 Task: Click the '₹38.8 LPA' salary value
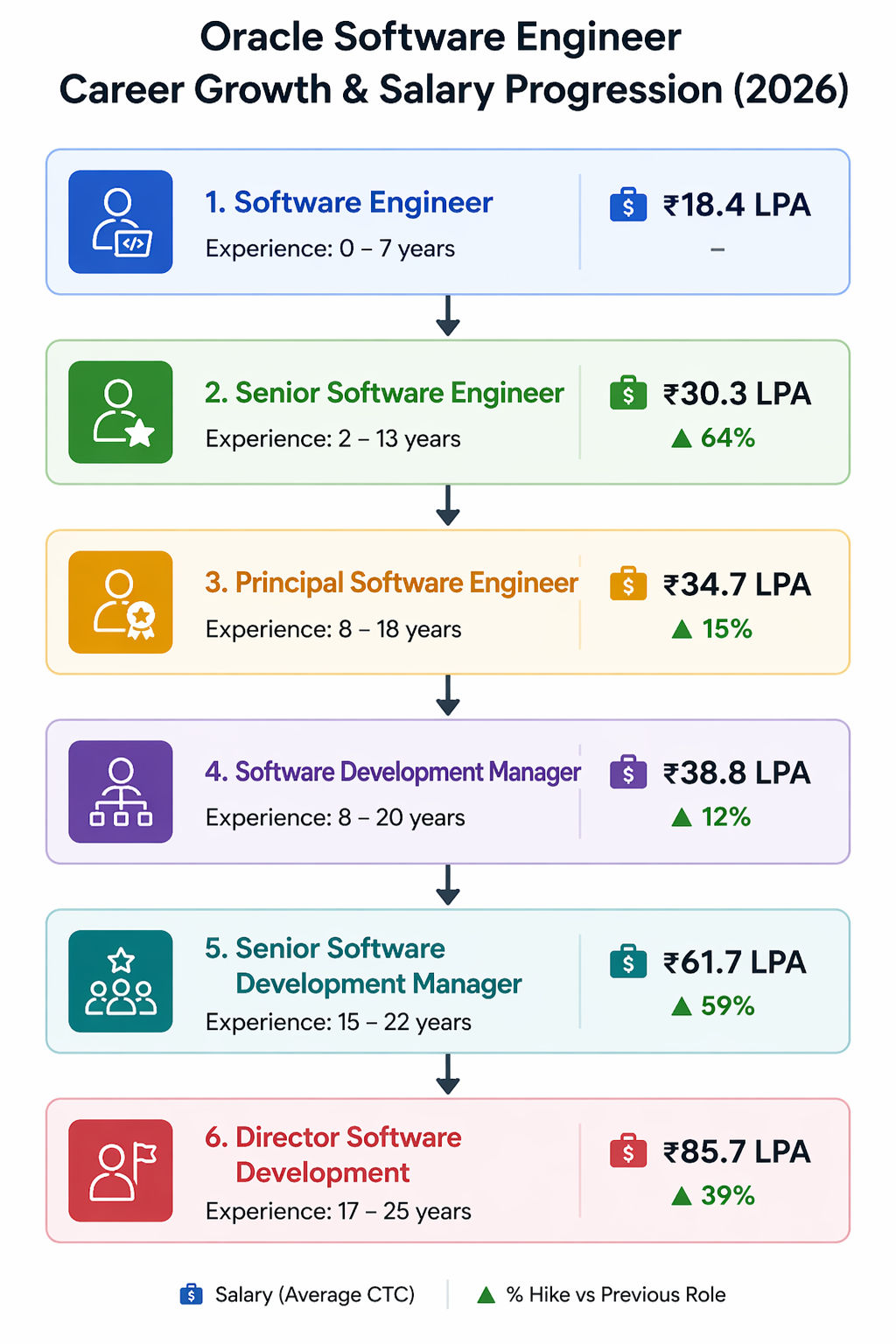[x=737, y=773]
